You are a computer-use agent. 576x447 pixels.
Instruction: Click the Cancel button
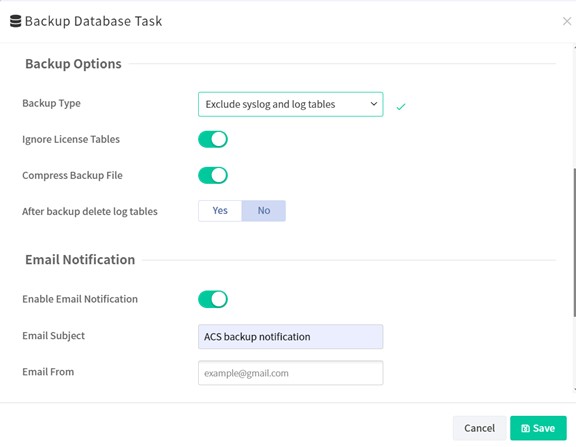pos(479,428)
